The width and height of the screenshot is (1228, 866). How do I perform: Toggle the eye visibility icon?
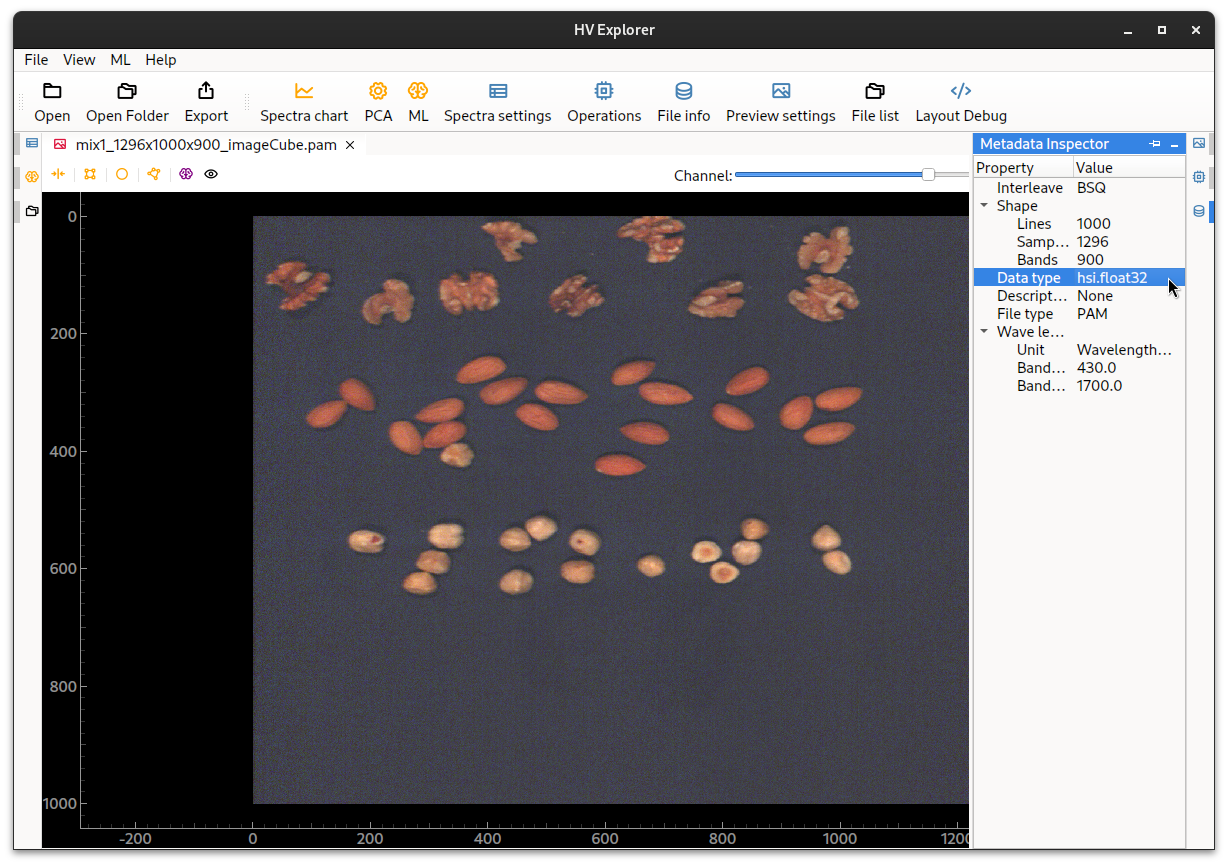(211, 174)
